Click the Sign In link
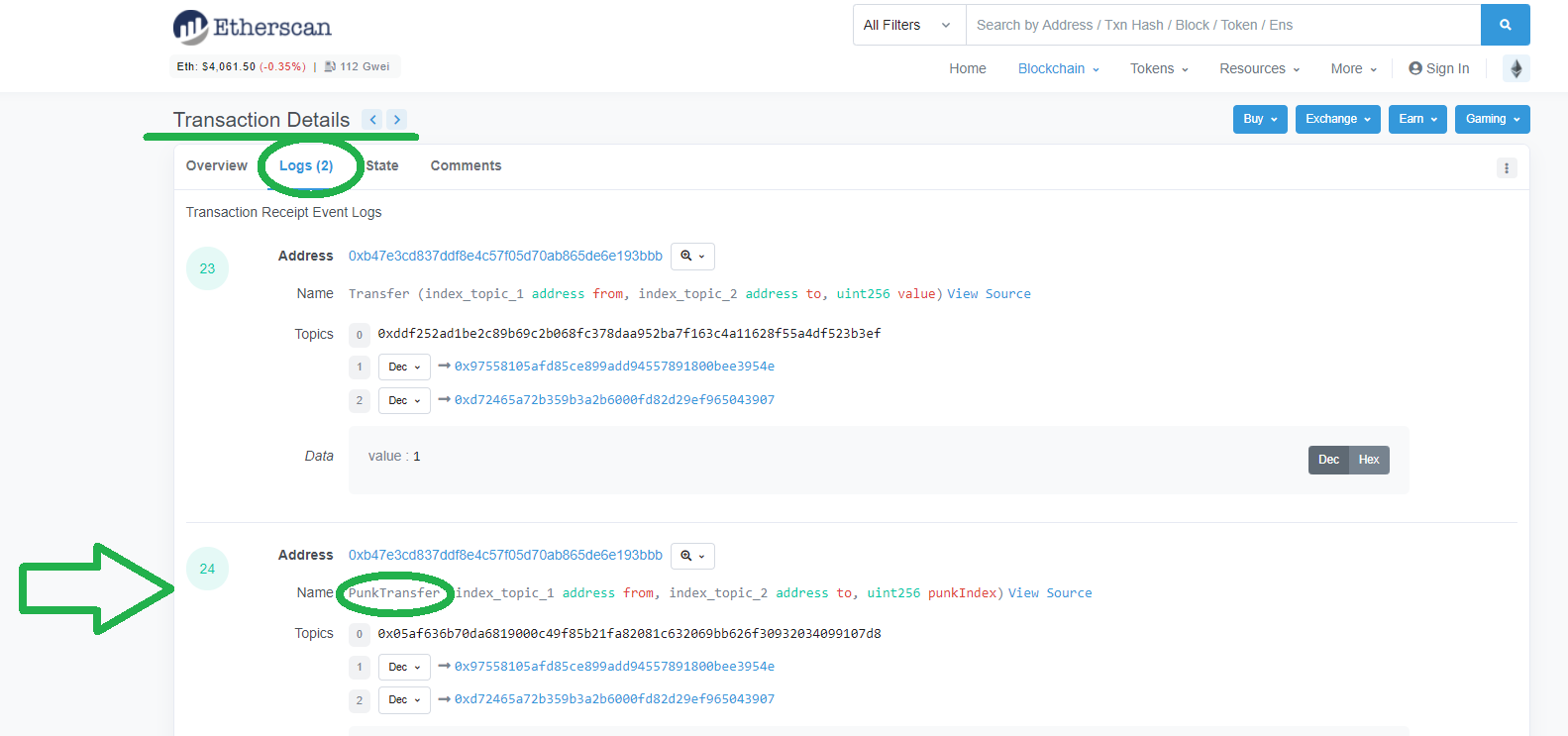Image resolution: width=1568 pixels, height=736 pixels. point(1439,68)
